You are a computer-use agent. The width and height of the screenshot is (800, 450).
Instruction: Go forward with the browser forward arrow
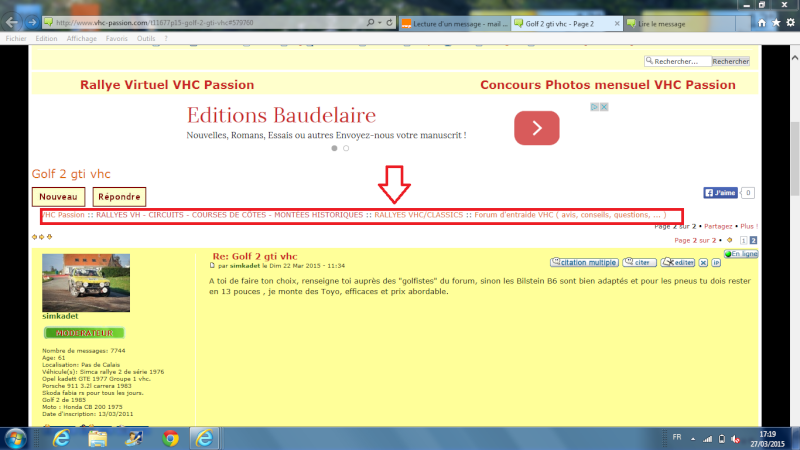[32, 22]
